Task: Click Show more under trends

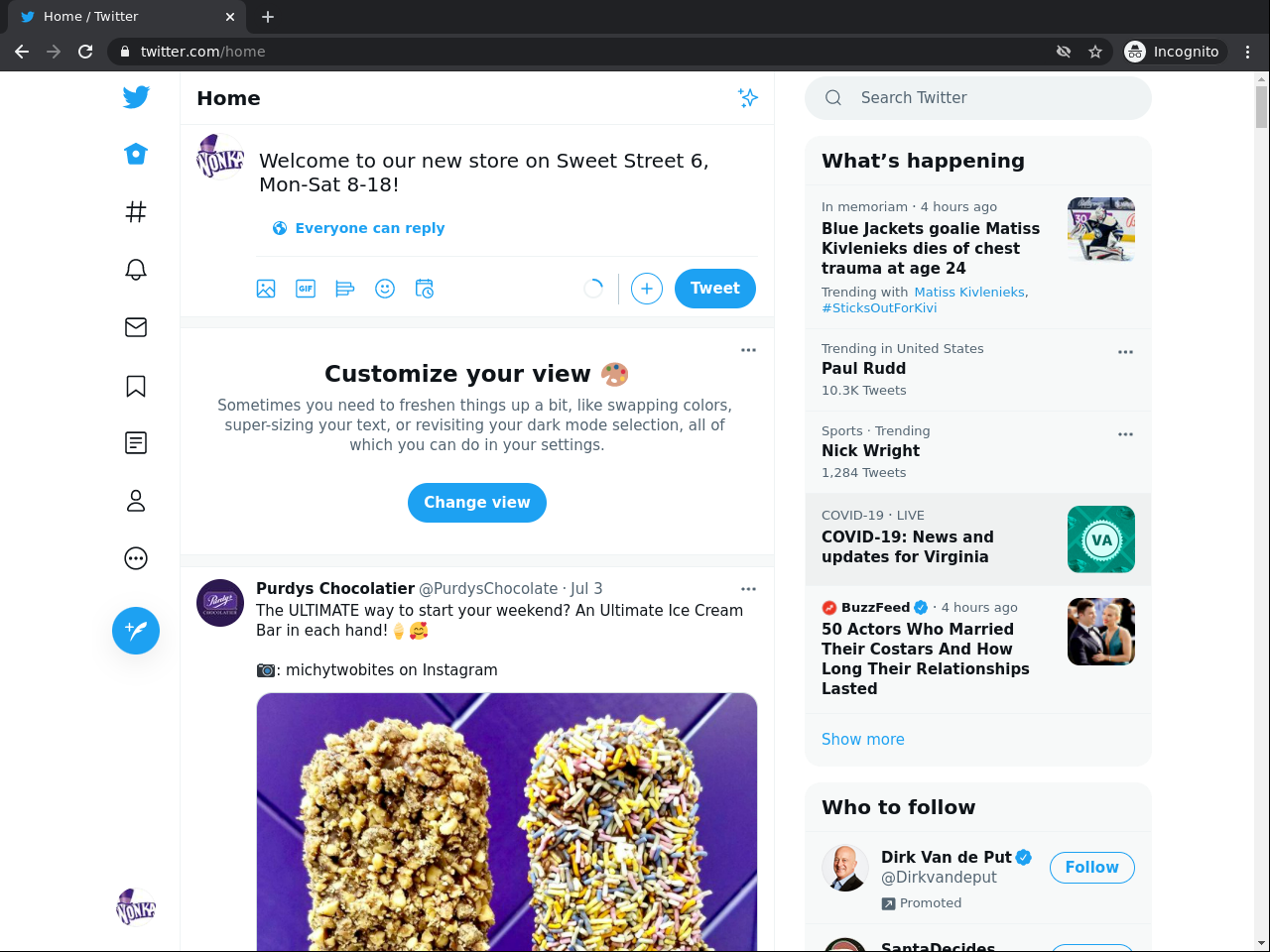Action: 863,739
